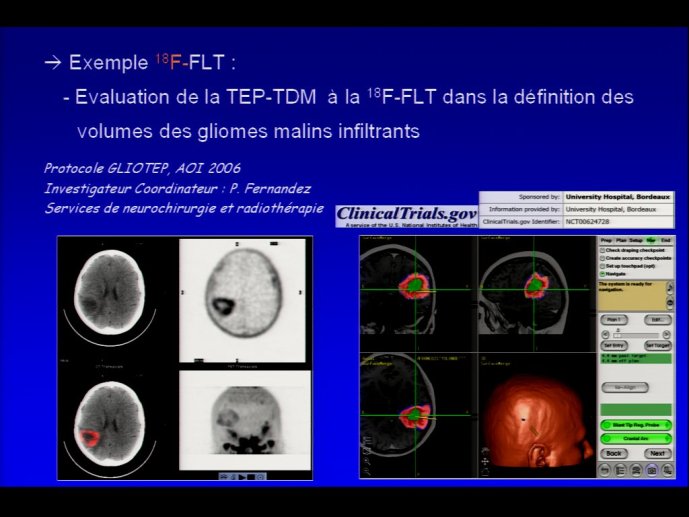Tick Check draping checkpoint
The width and height of the screenshot is (689, 517).
click(603, 250)
